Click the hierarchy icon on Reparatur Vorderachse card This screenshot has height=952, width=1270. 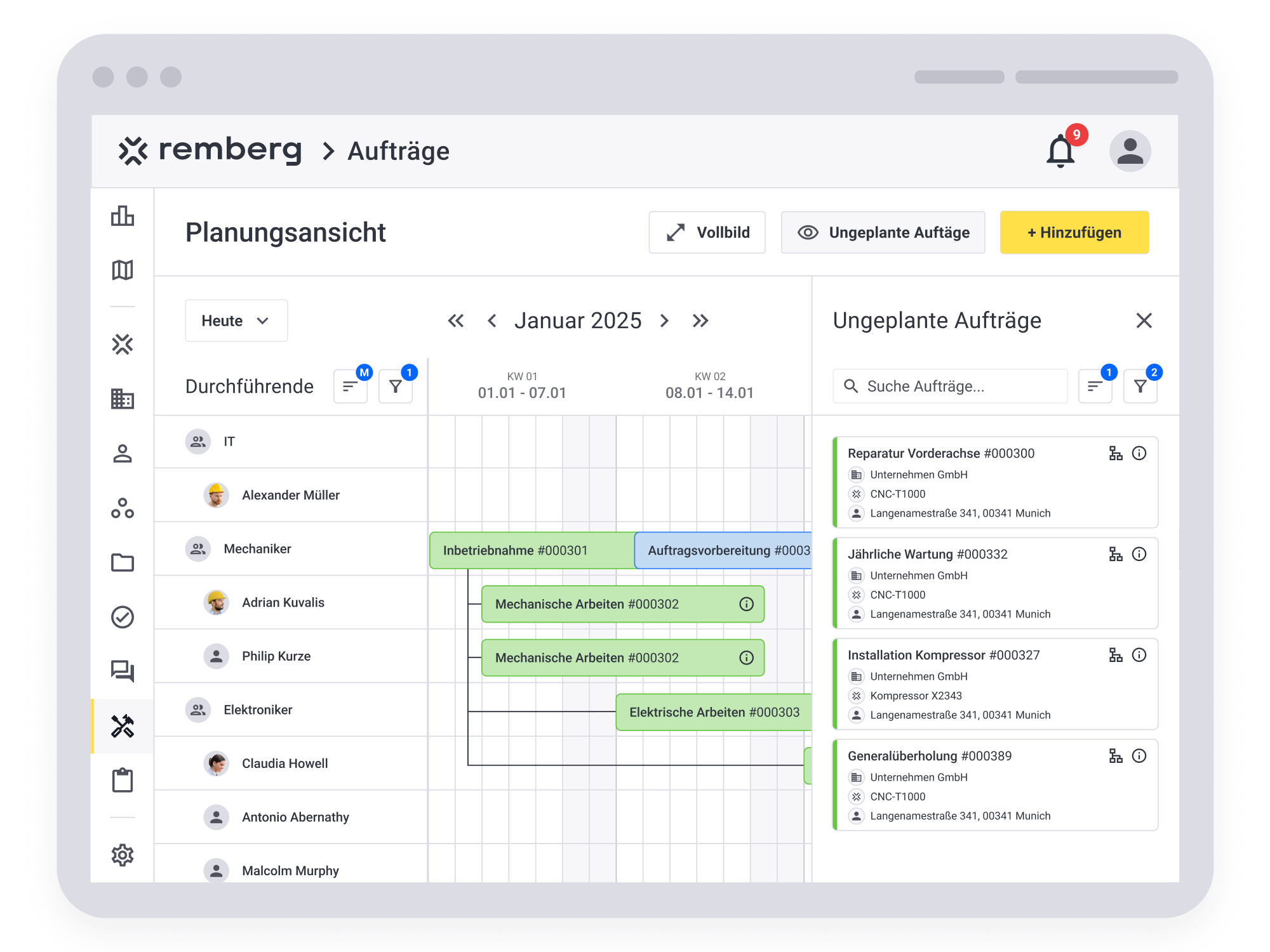[1115, 453]
